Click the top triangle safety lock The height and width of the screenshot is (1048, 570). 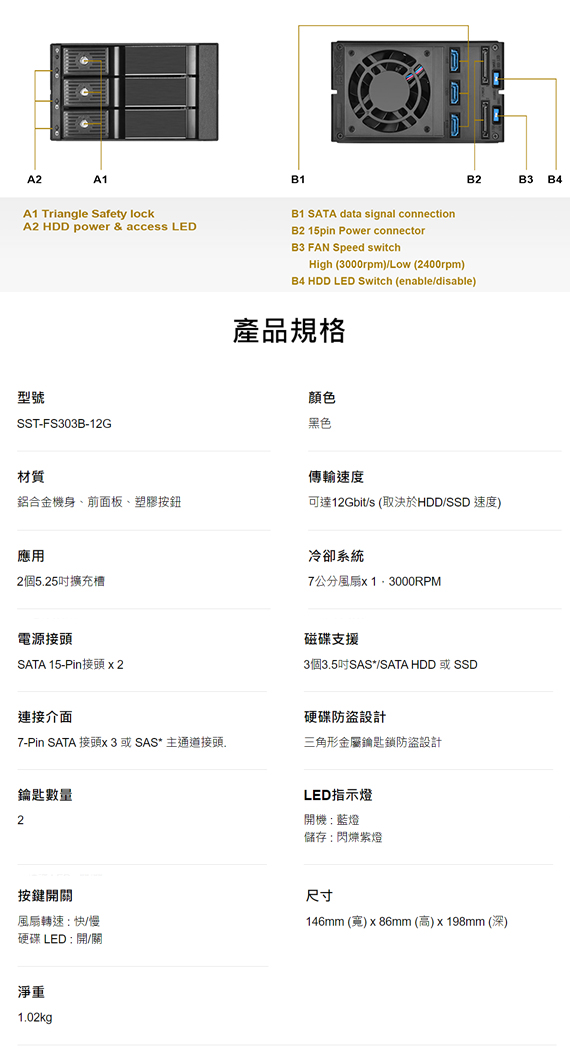(84, 61)
